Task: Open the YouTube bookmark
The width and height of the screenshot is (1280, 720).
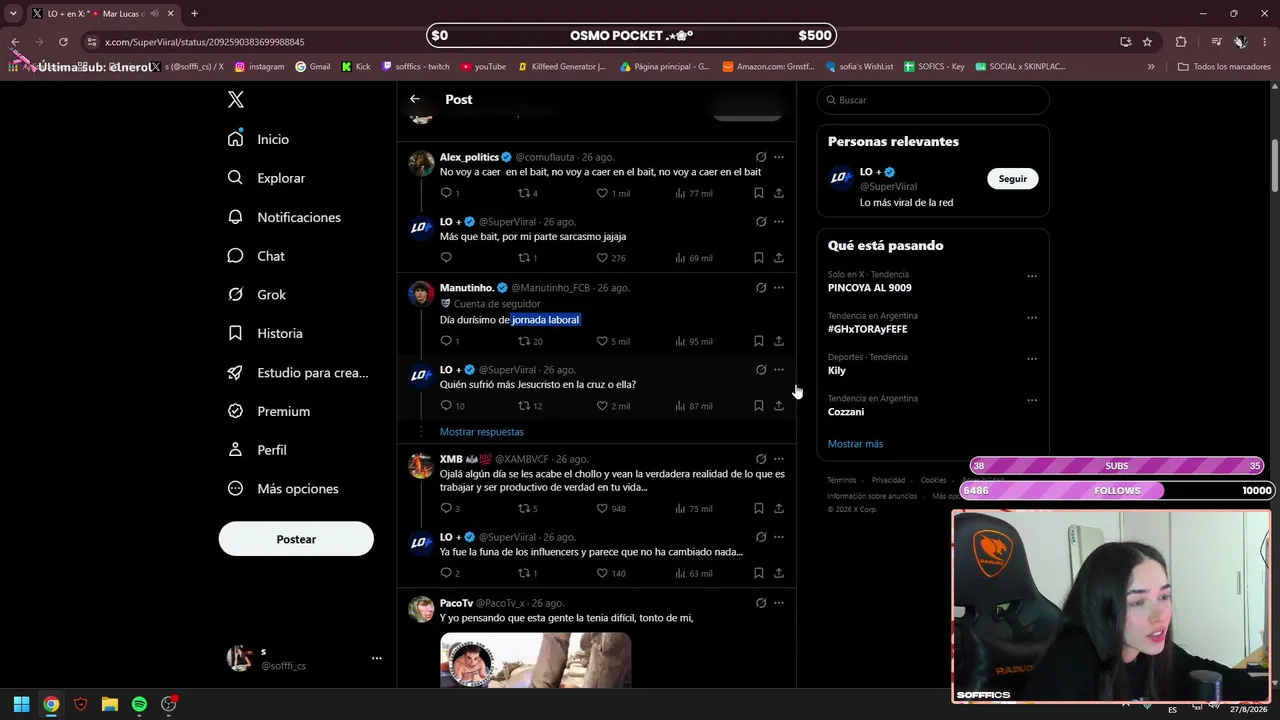Action: click(x=483, y=67)
